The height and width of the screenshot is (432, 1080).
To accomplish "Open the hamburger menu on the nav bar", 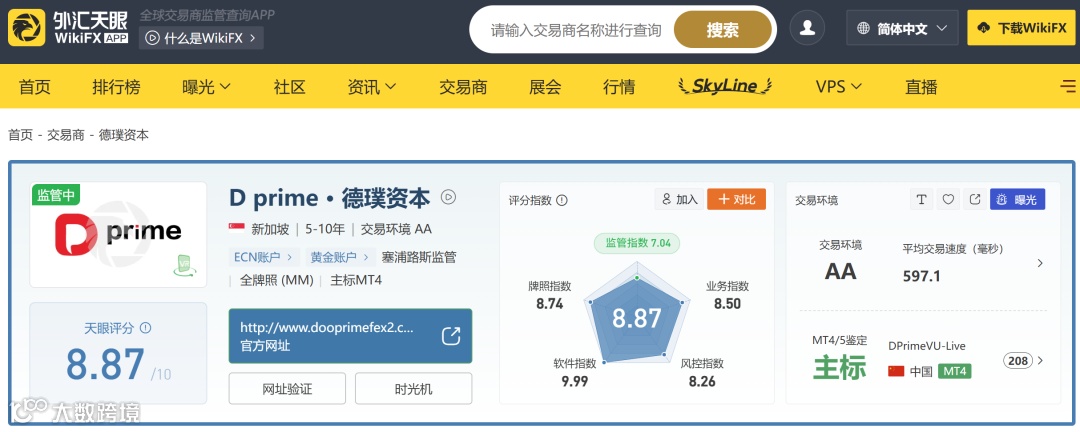I will [1068, 86].
